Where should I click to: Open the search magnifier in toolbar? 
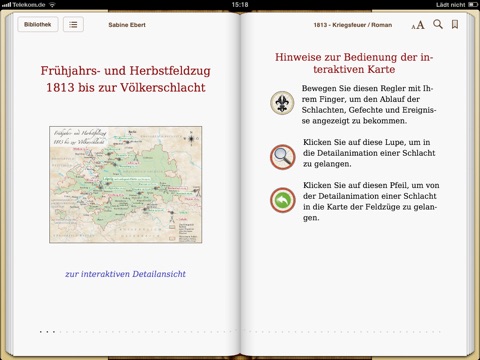coord(438,24)
